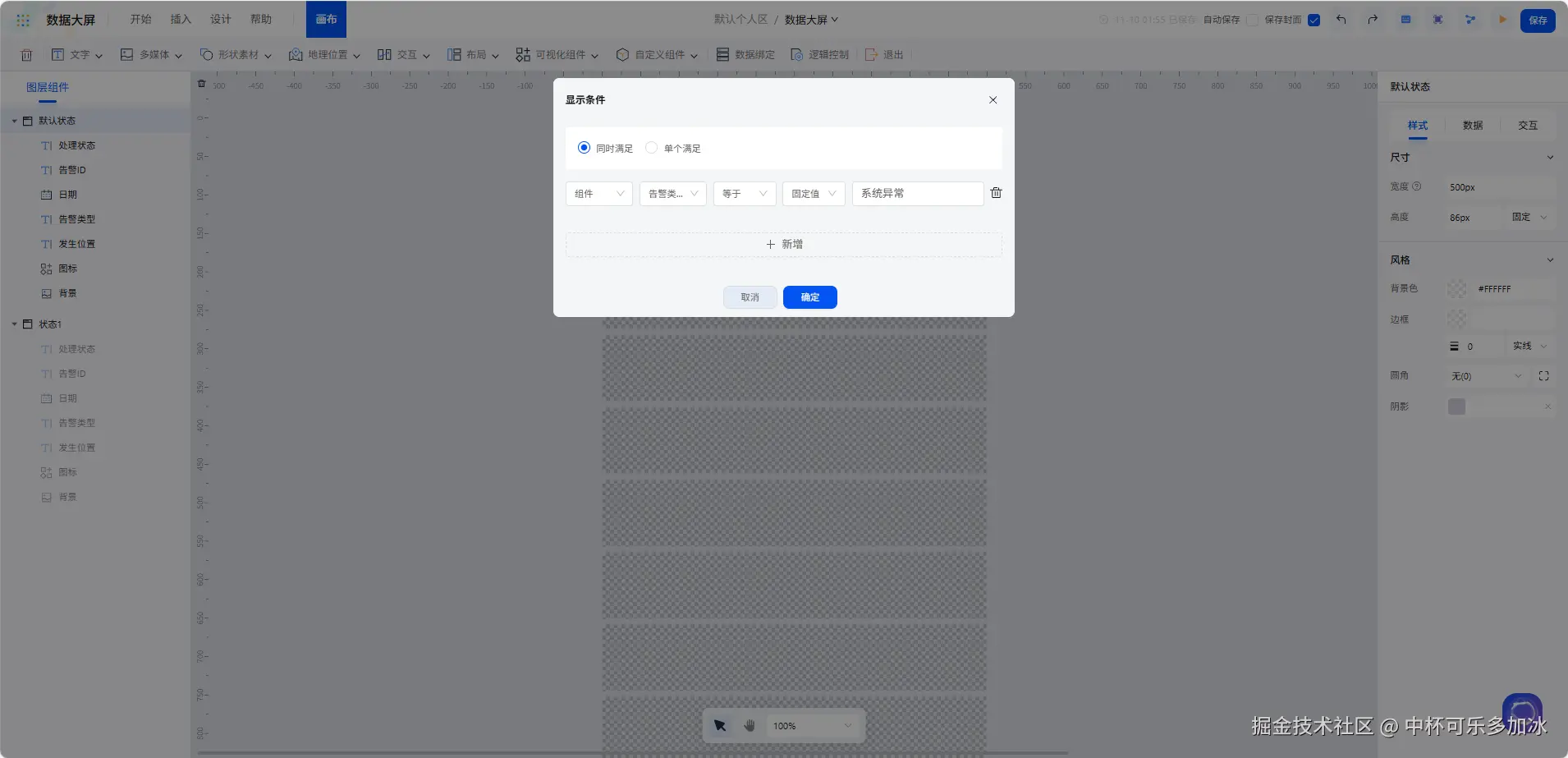Click the border width lines icon
The height and width of the screenshot is (758, 1568).
tap(1454, 347)
